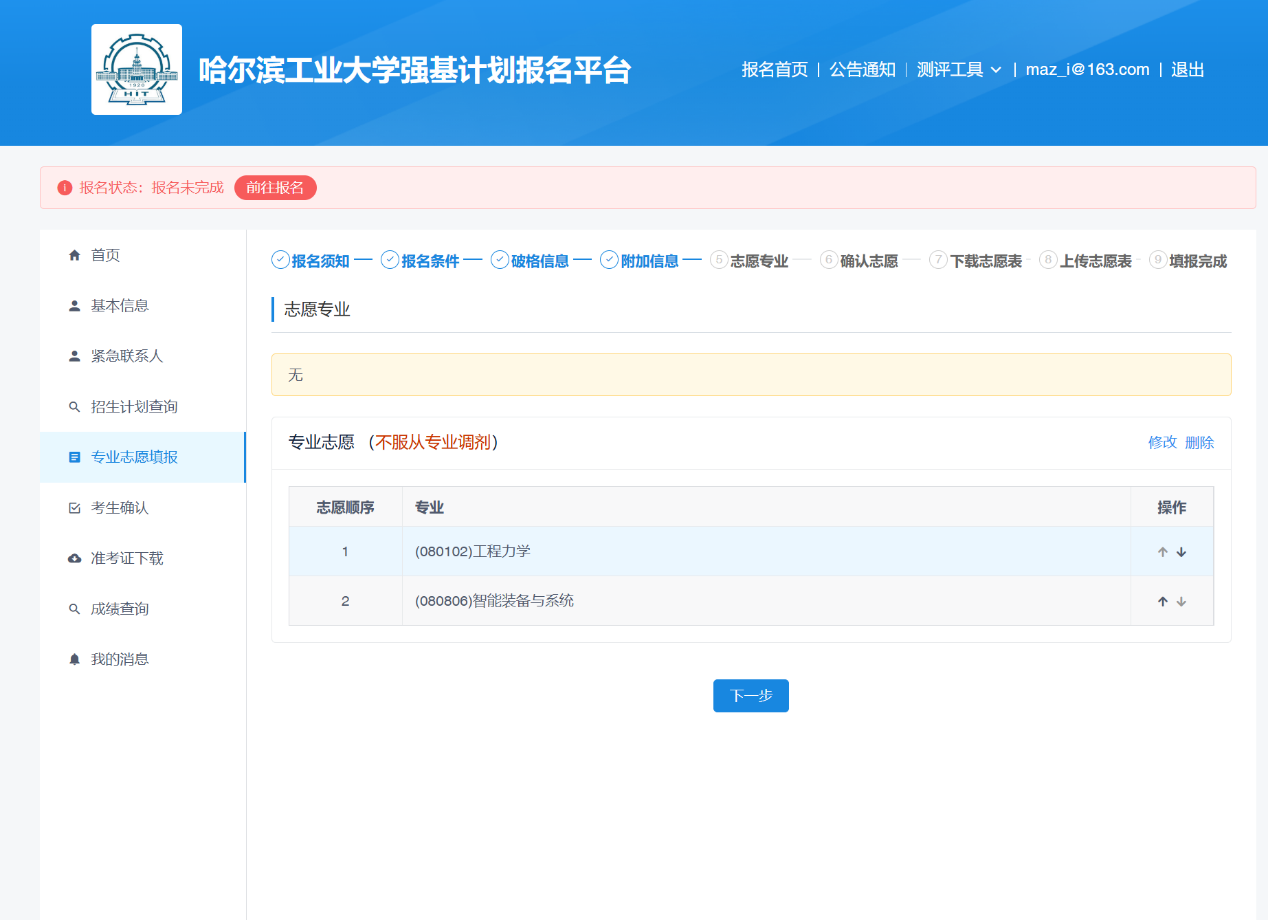Select the 智能装备与系统 table row
This screenshot has width=1268, height=920.
pos(700,601)
